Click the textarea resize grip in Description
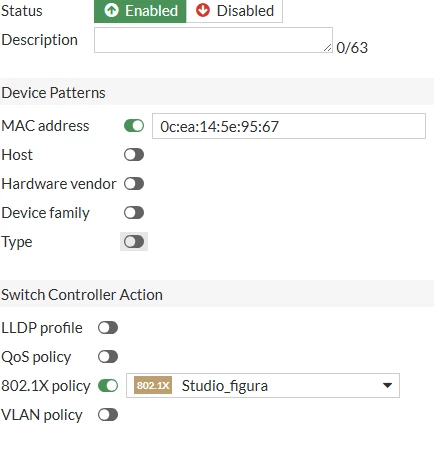Viewport: 434px width, 451px height. pos(328,48)
